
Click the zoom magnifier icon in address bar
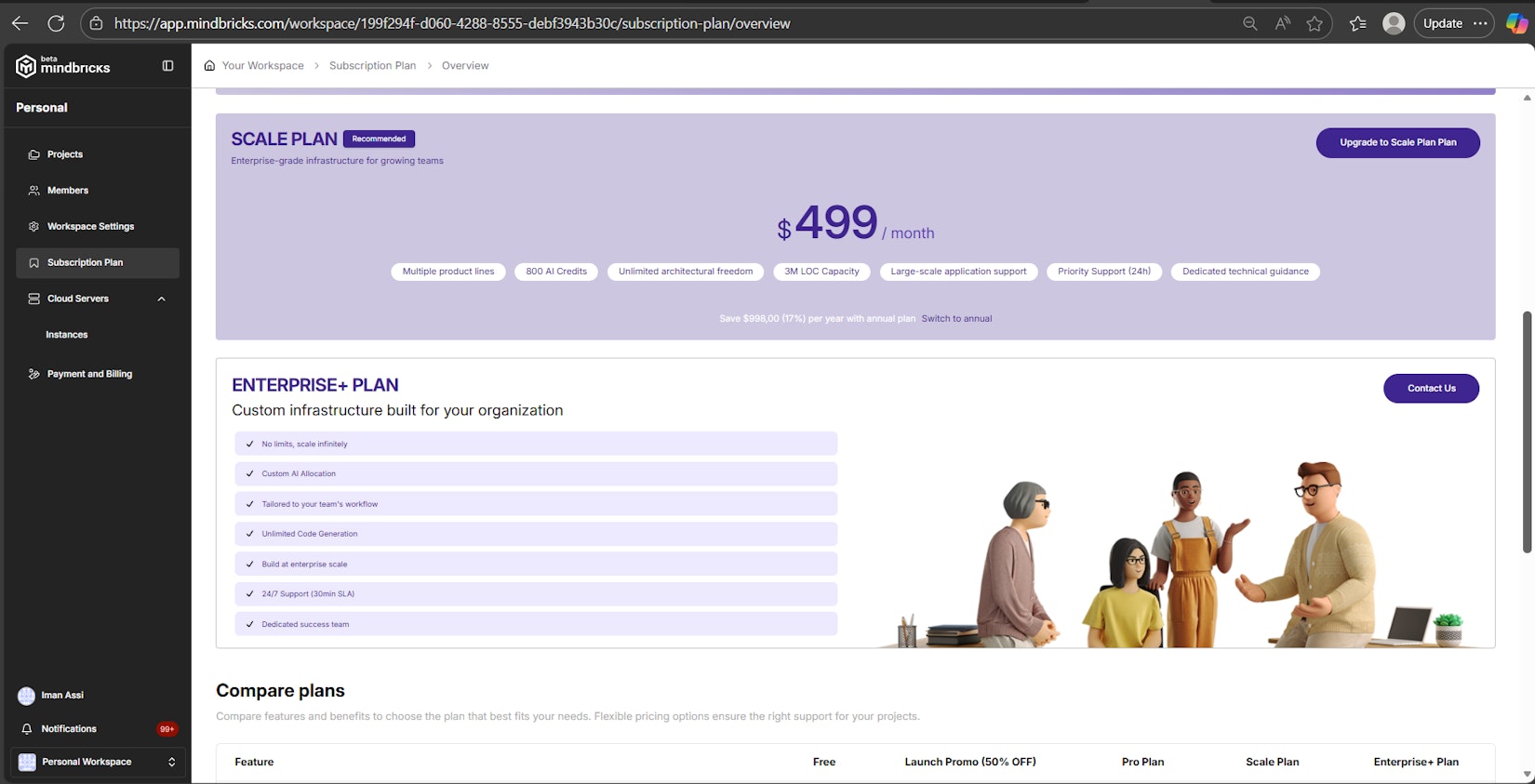click(1249, 23)
